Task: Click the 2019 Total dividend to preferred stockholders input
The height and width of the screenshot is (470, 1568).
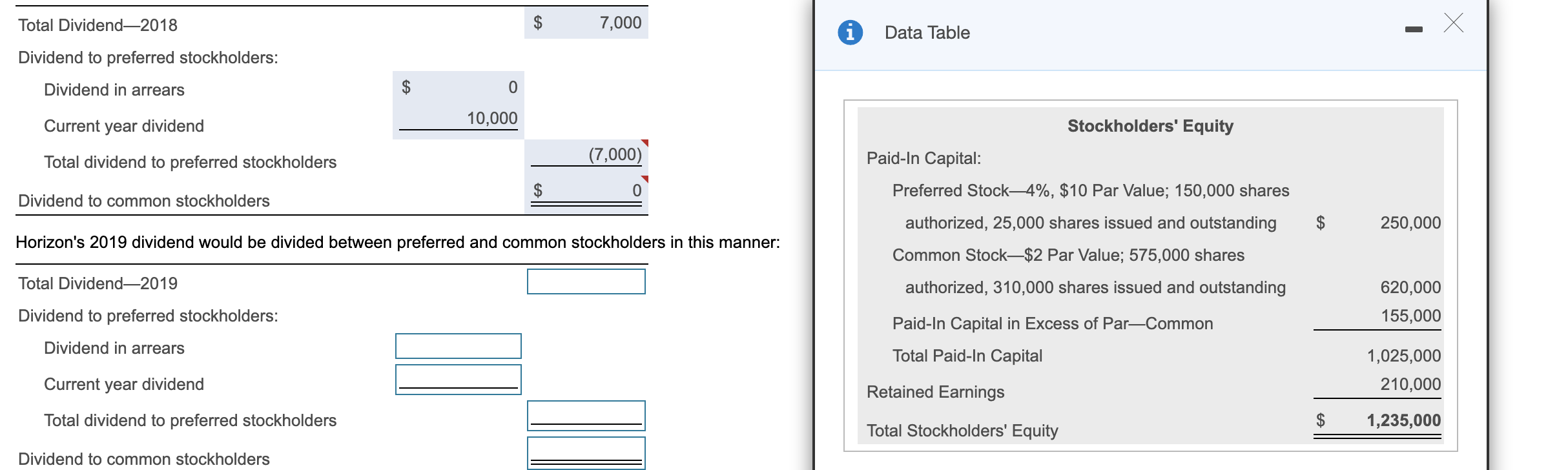Action: click(586, 416)
